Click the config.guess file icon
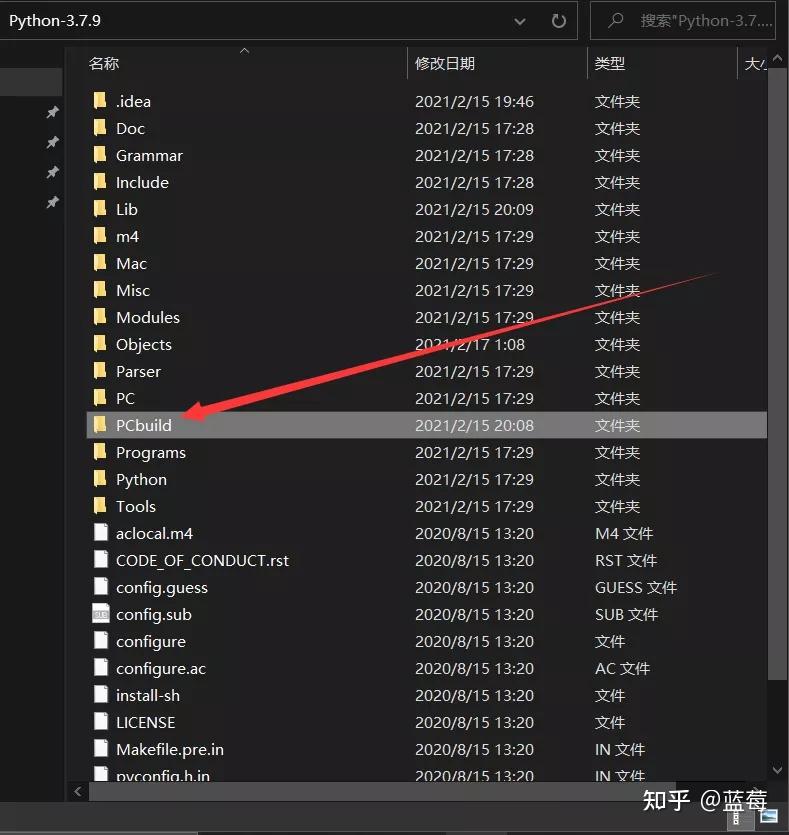This screenshot has width=789, height=835. [x=101, y=587]
